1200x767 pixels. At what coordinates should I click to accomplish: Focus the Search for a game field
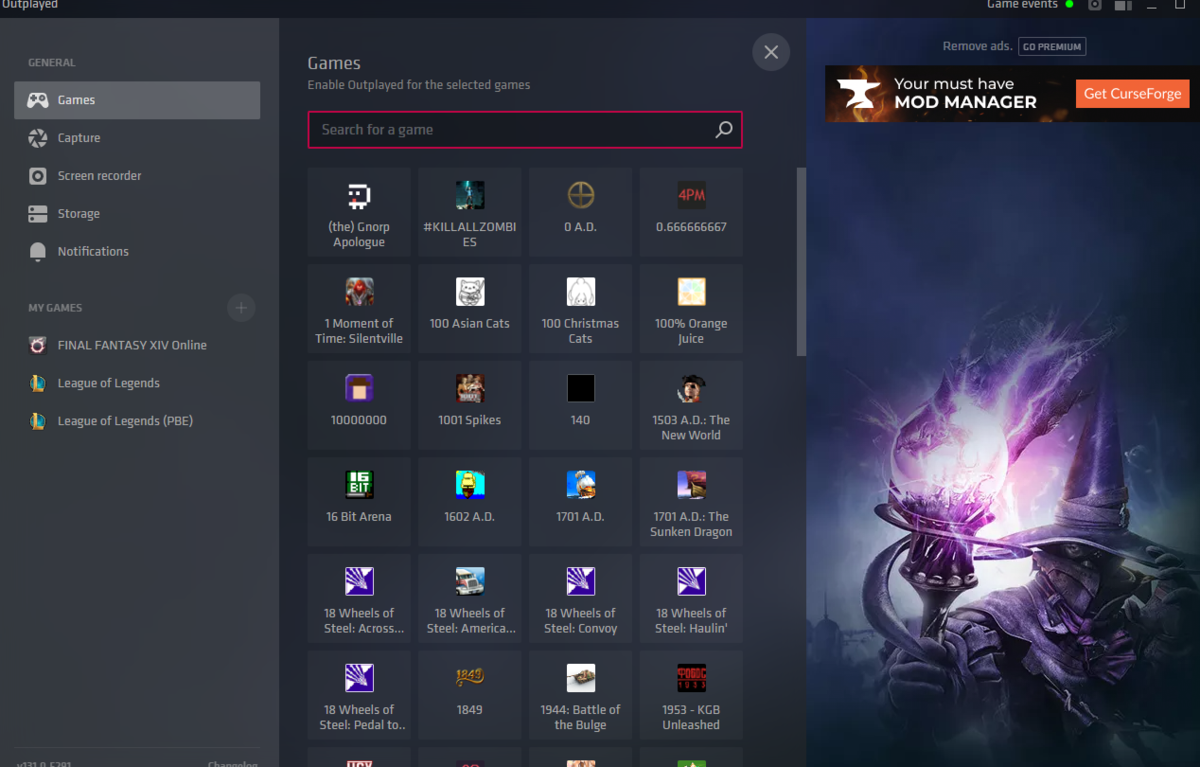pyautogui.click(x=525, y=130)
